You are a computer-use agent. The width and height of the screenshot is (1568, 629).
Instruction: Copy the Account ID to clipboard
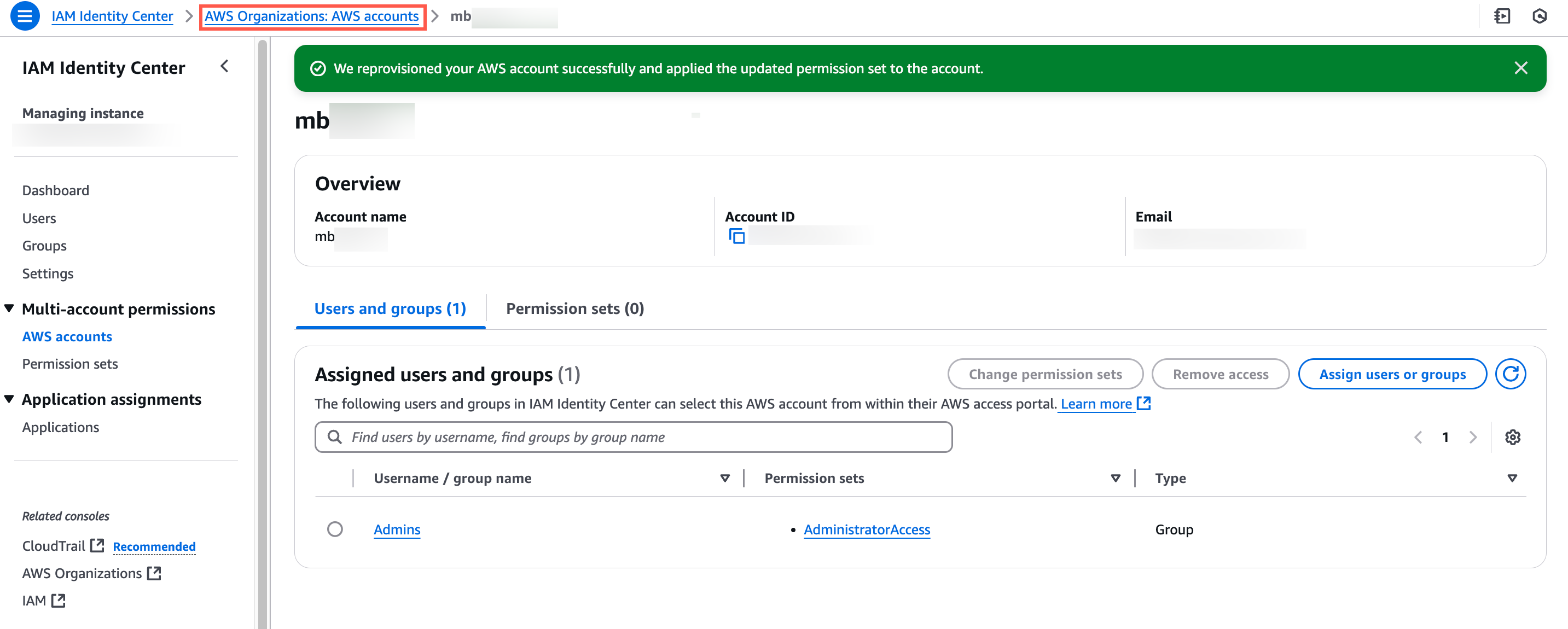[x=736, y=236]
